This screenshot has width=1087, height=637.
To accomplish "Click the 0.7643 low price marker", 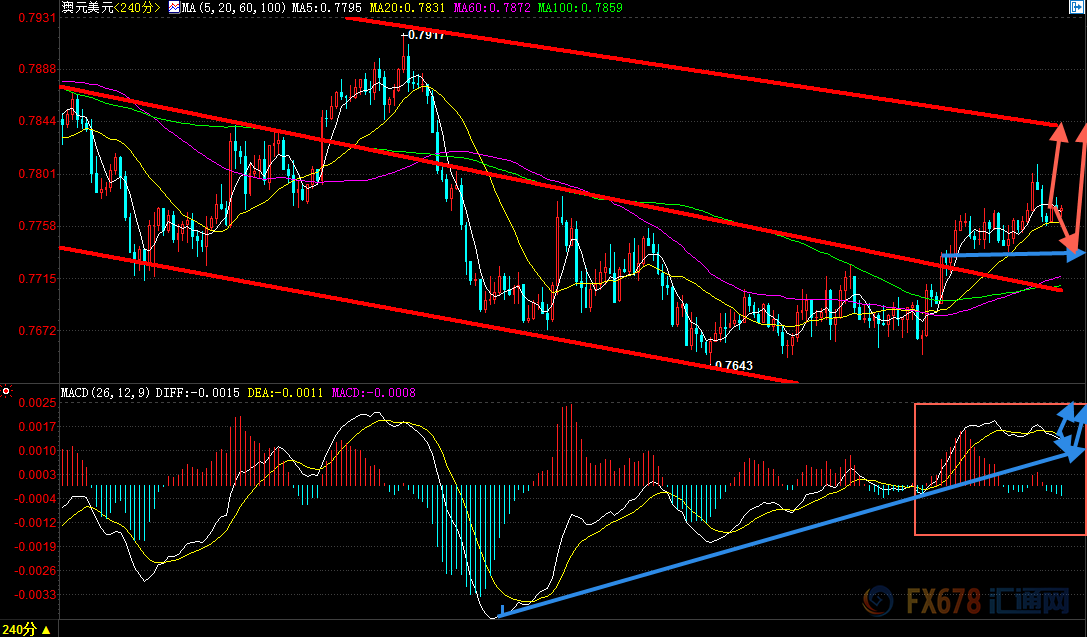I will [x=732, y=366].
